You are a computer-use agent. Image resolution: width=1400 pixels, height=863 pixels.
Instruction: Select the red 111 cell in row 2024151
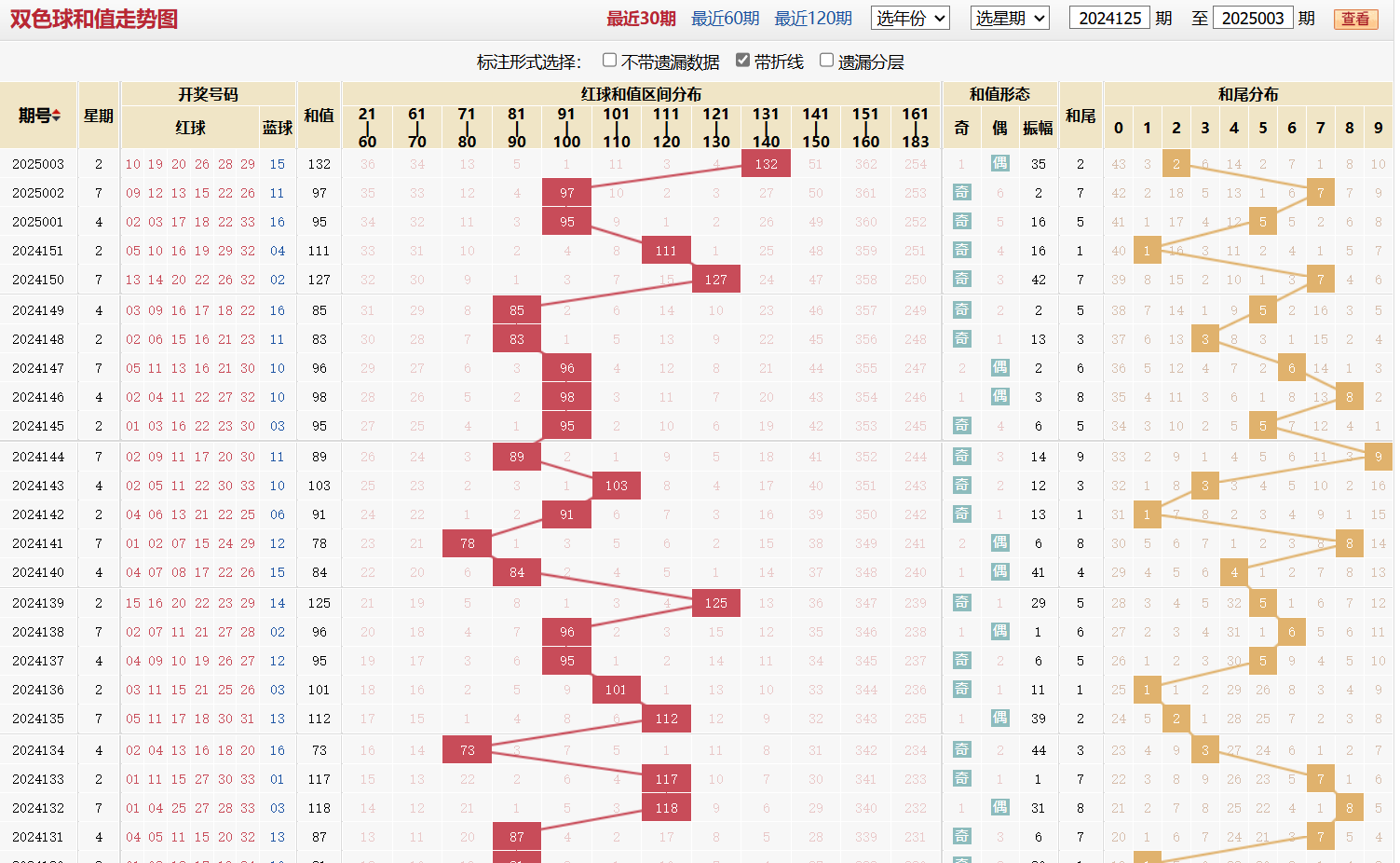[666, 251]
